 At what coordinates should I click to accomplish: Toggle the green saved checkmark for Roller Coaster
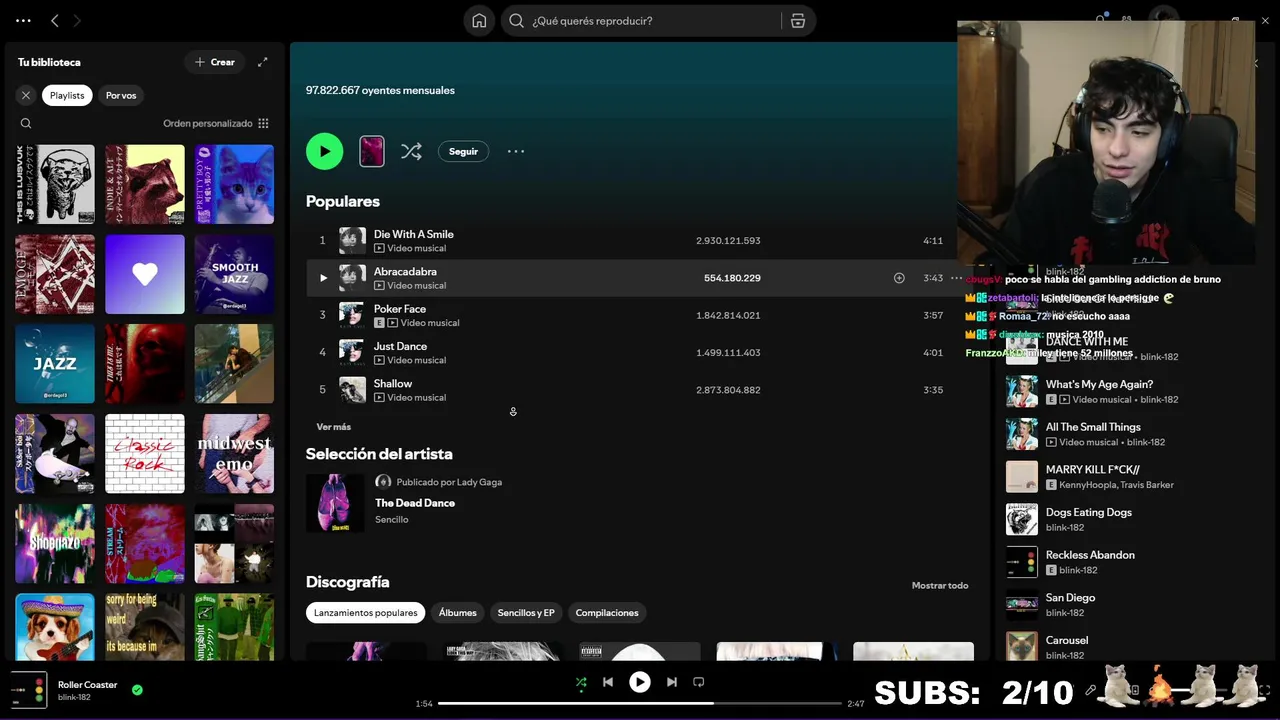[x=137, y=690]
